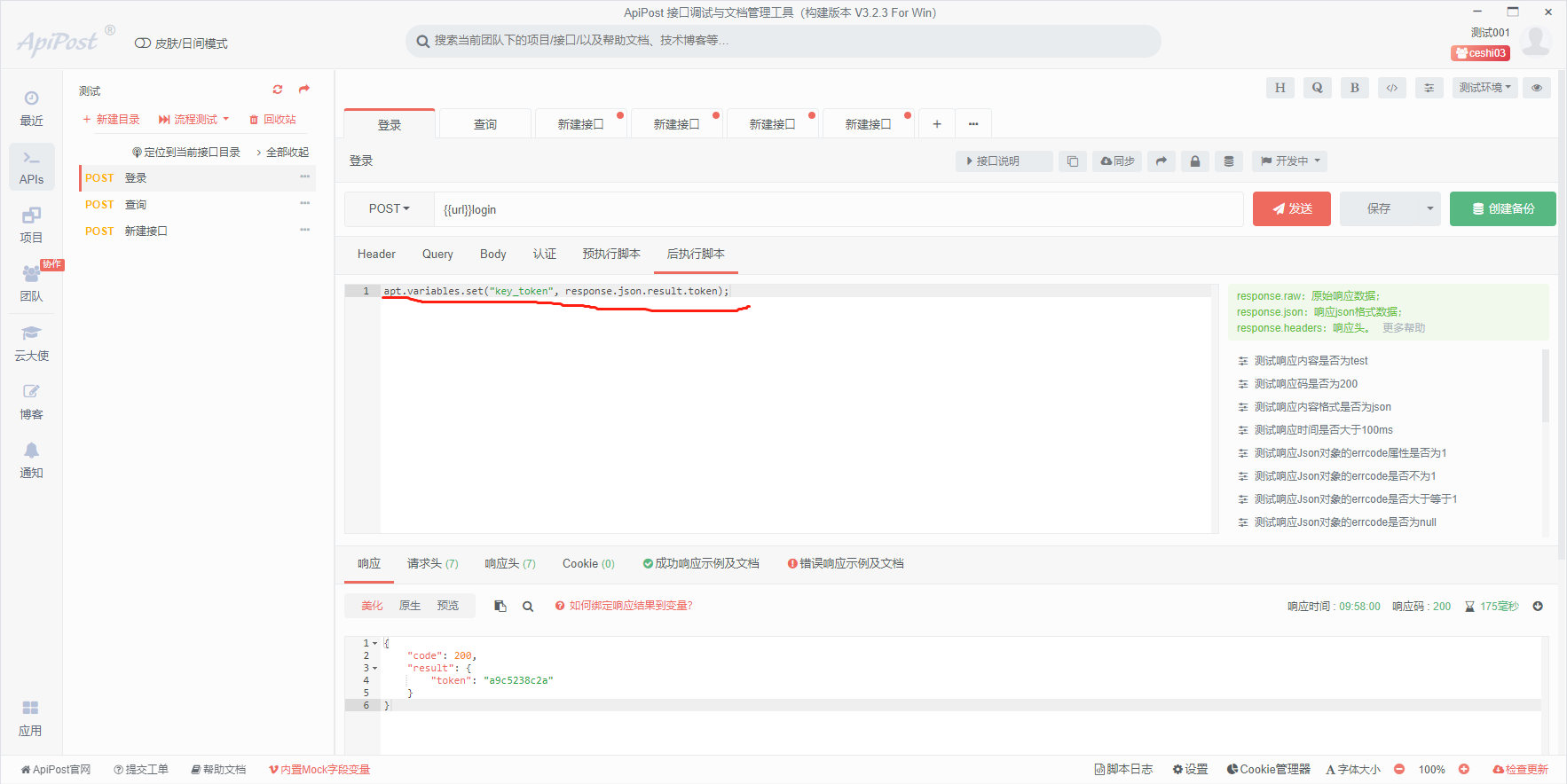Open the 云大使 sidebar section
1567x784 pixels.
tap(31, 343)
